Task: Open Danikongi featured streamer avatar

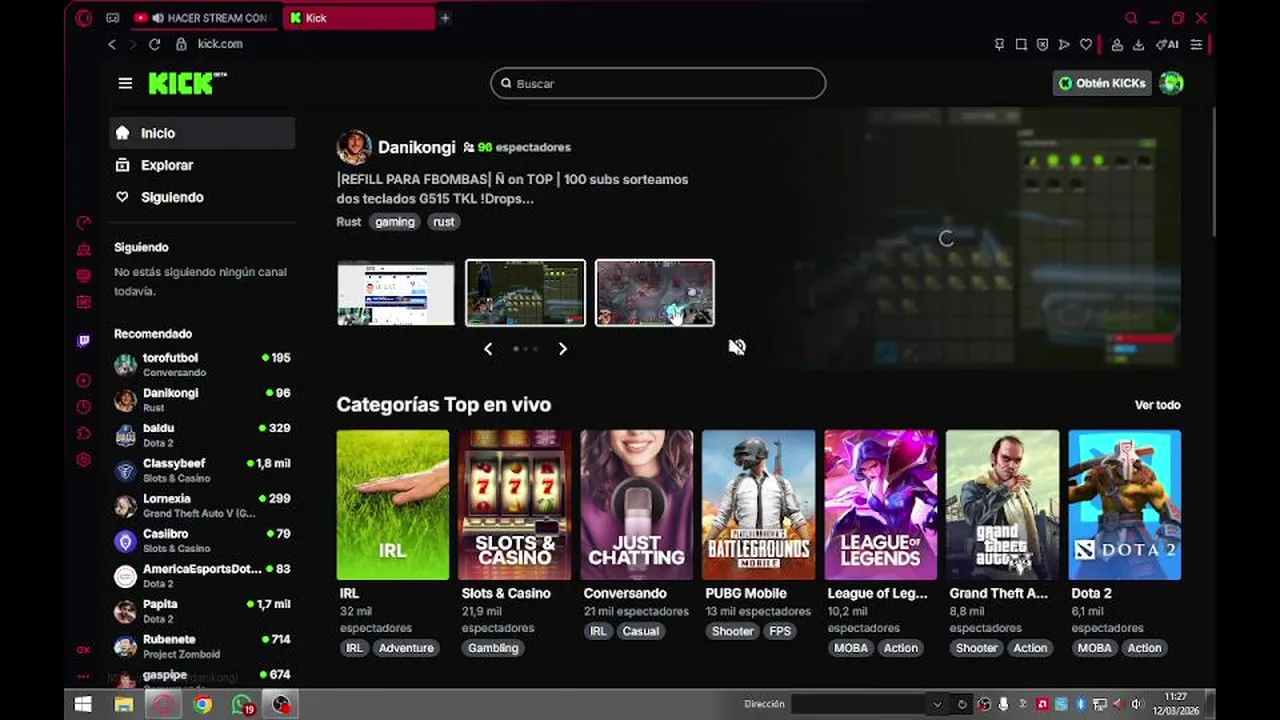Action: coord(354,147)
